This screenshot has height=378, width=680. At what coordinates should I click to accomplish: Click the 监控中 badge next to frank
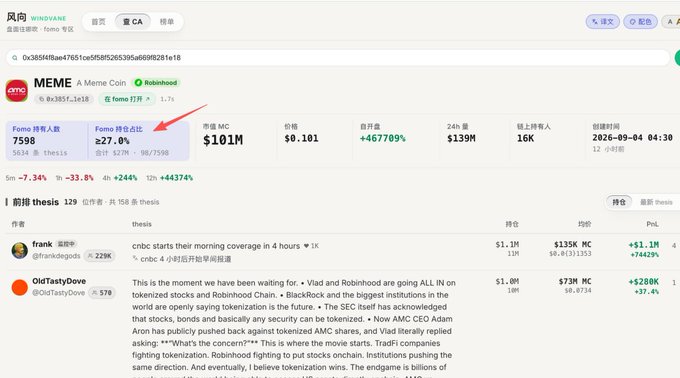pyautogui.click(x=66, y=244)
